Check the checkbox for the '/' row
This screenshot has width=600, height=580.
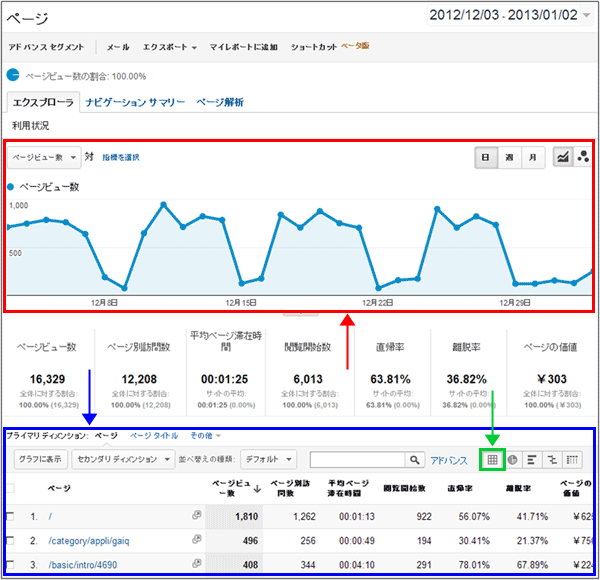pyautogui.click(x=10, y=516)
